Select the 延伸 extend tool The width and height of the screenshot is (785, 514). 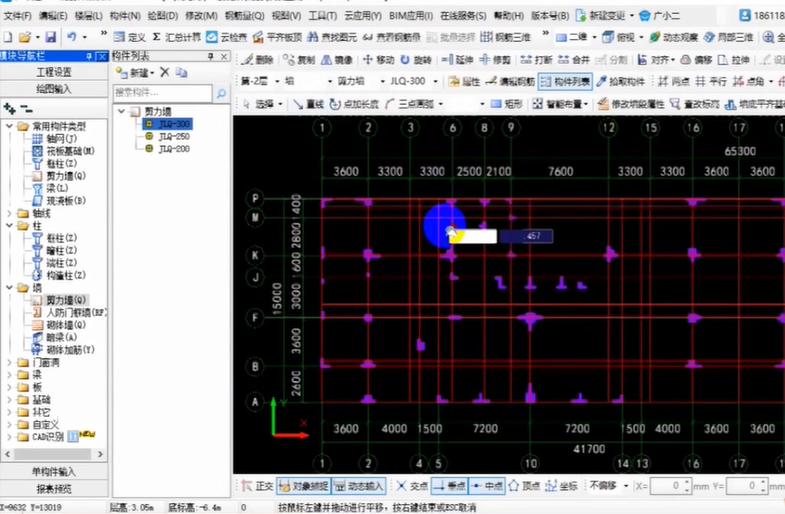point(457,60)
